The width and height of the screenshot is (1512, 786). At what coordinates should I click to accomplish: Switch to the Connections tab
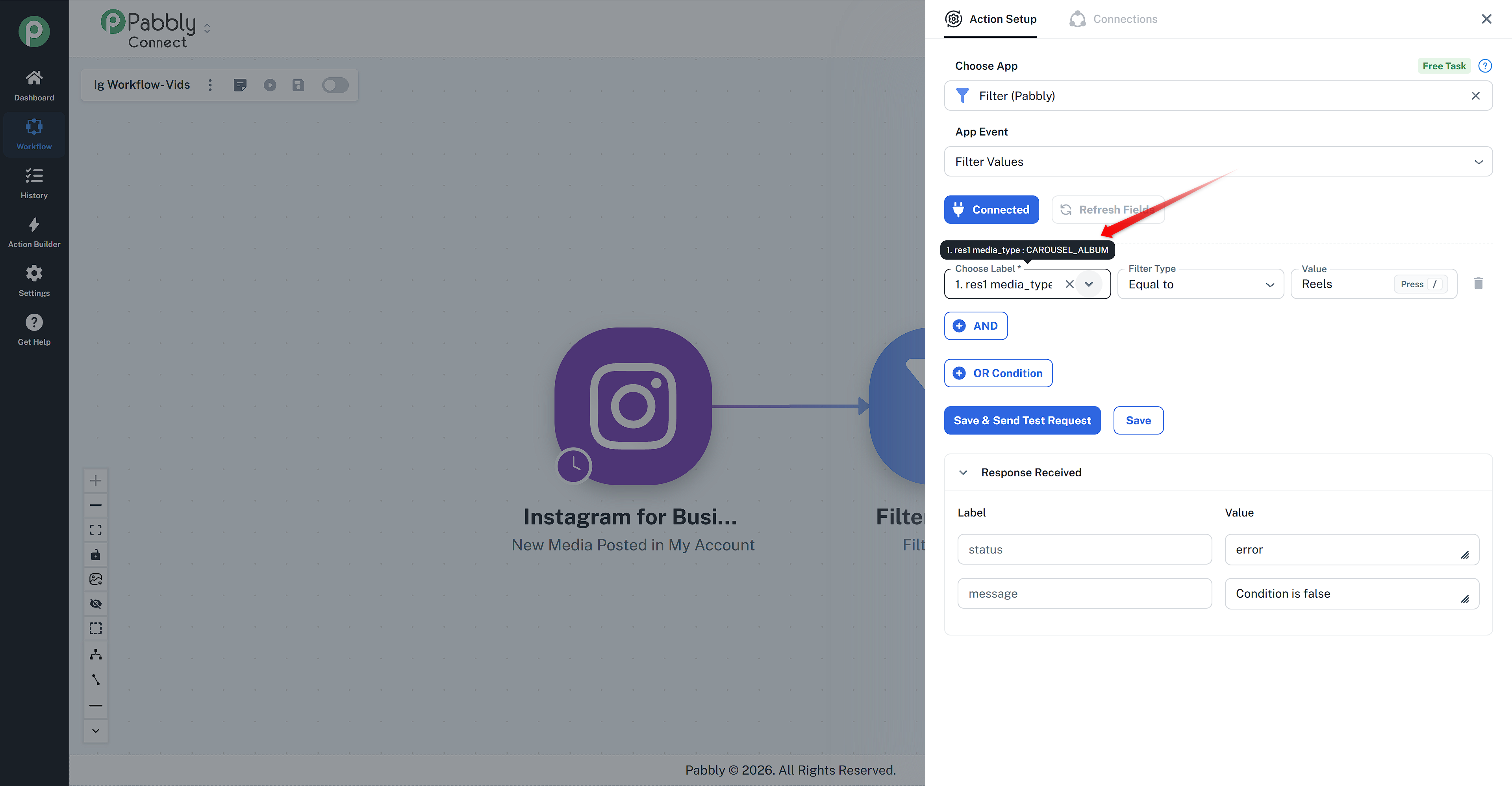tap(1114, 19)
